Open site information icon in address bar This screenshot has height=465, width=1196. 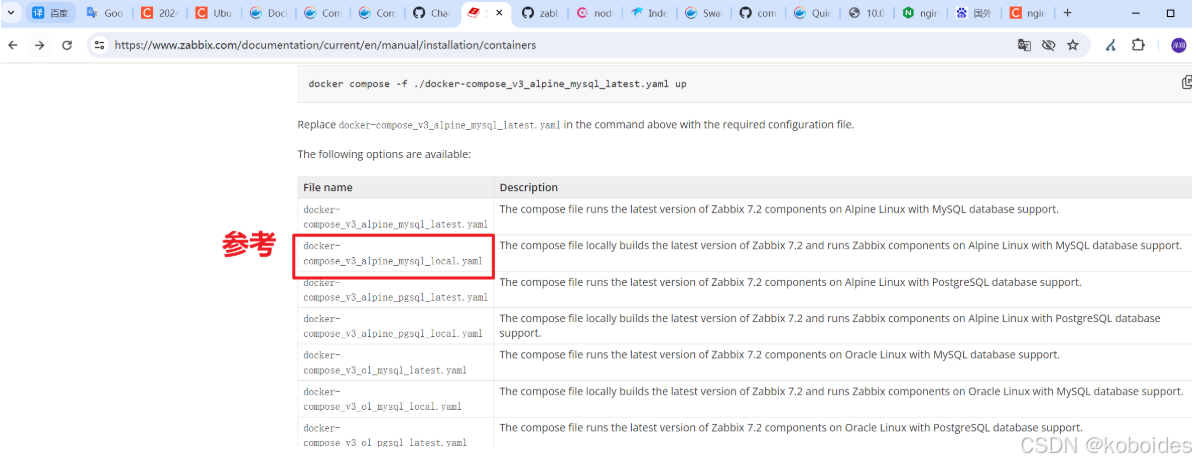(99, 45)
